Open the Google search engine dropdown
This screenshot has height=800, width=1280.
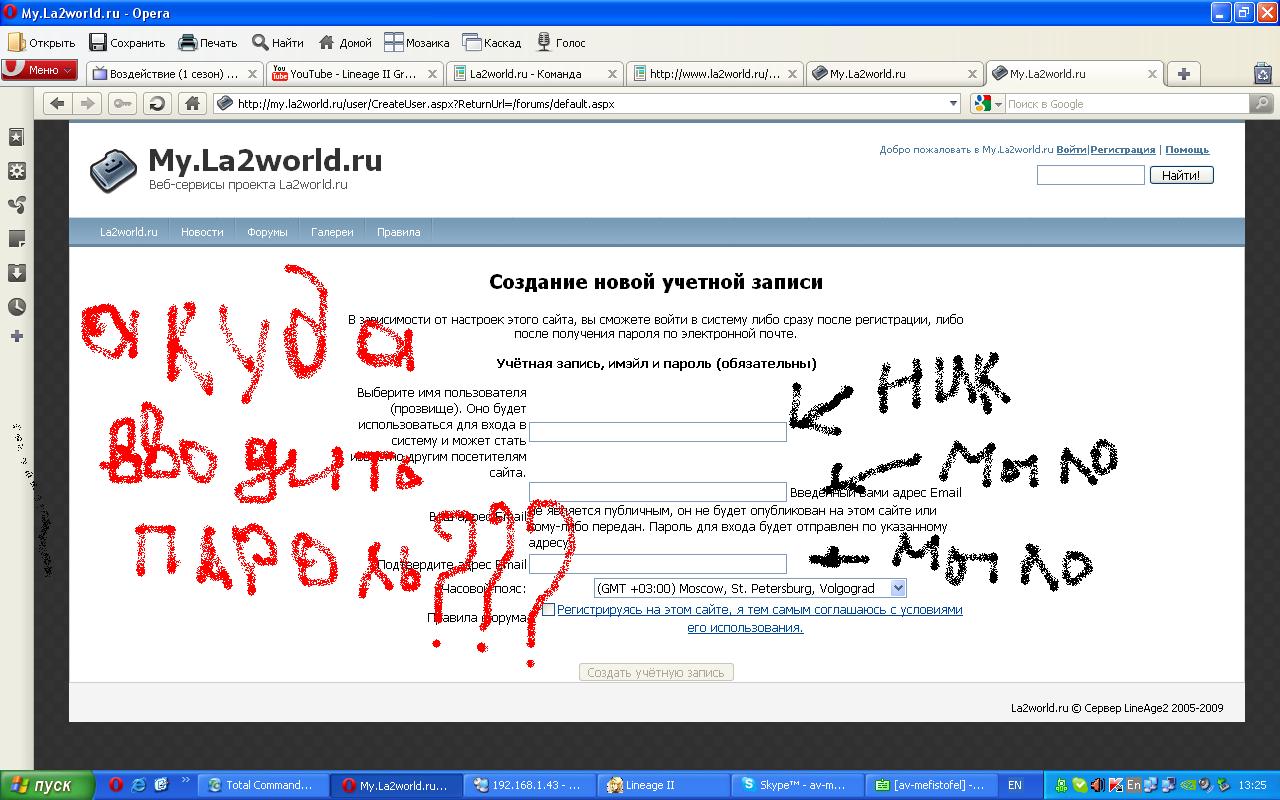pyautogui.click(x=988, y=103)
